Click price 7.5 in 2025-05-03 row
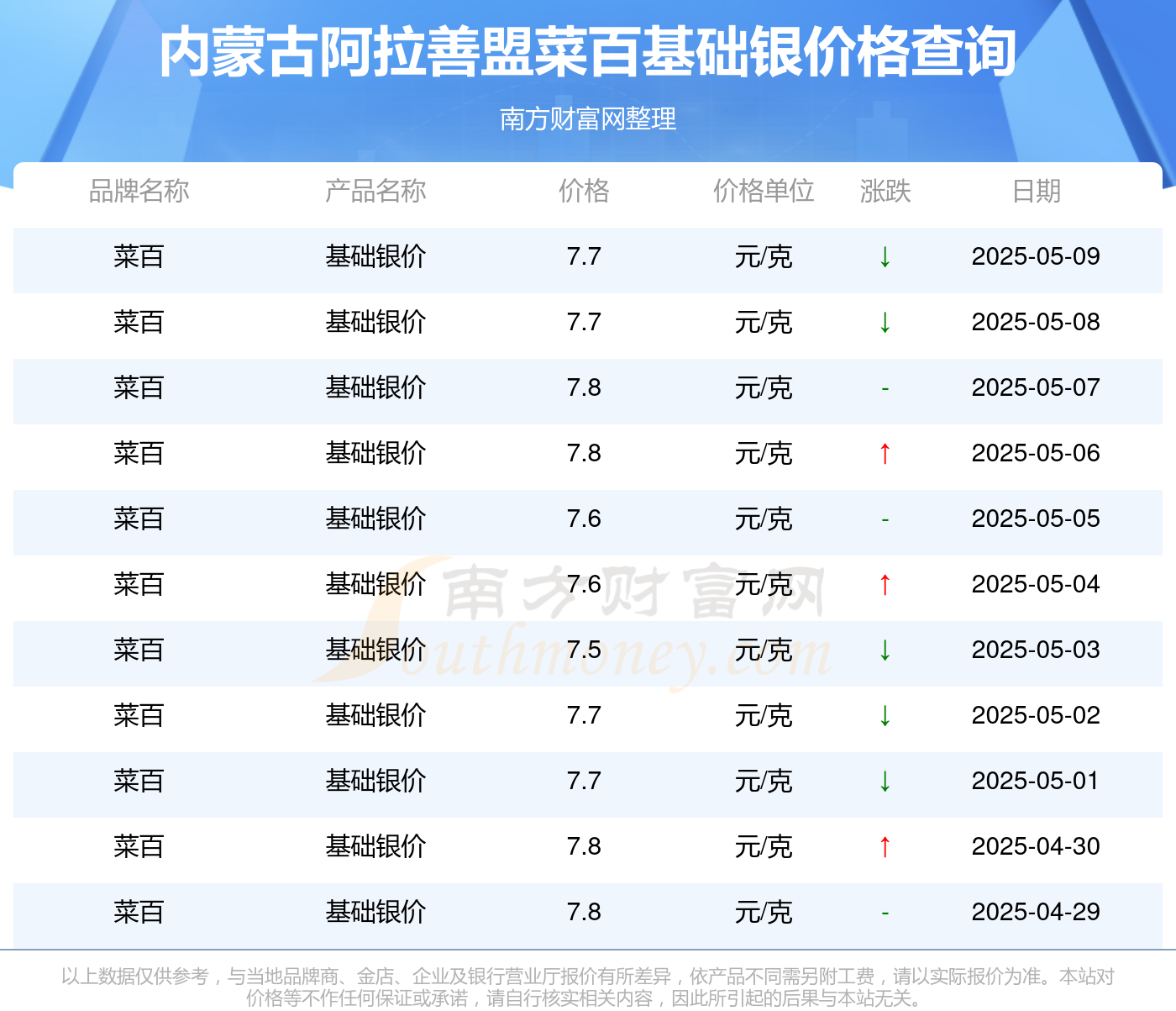This screenshot has width=1176, height=1011. click(584, 650)
